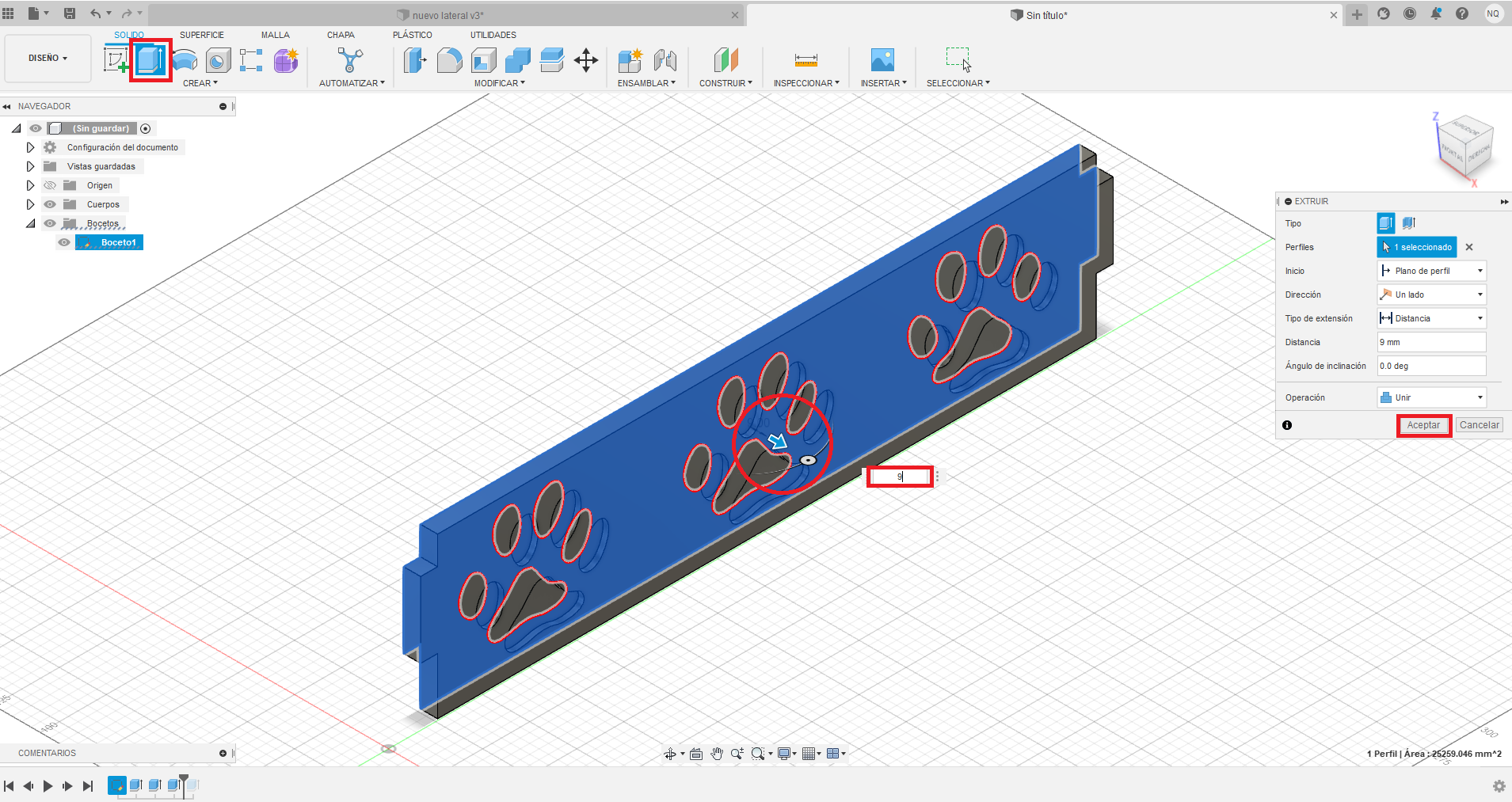Click the Ángulo de inclinación field
The height and width of the screenshot is (802, 1512).
(1431, 366)
